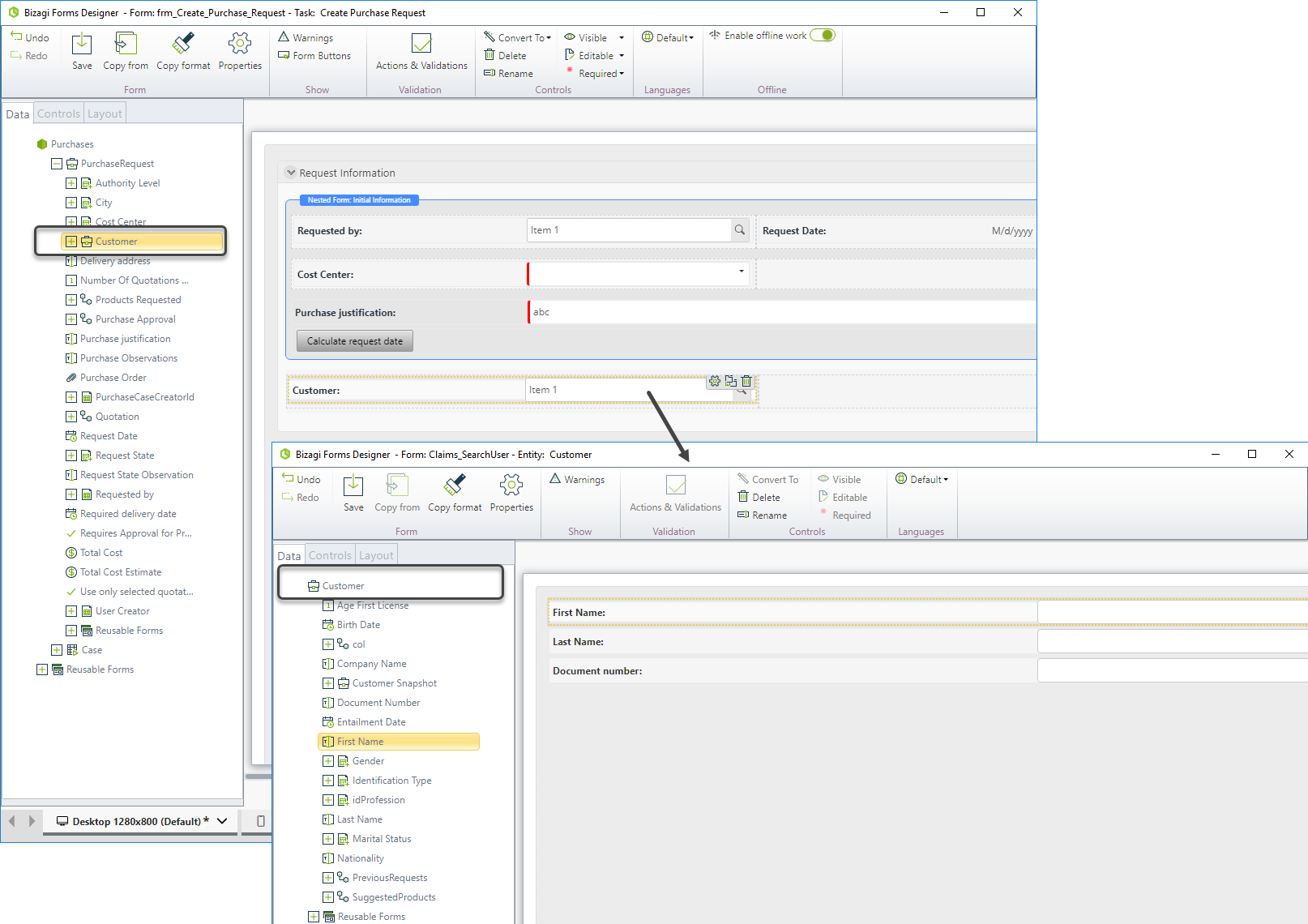Click search icon in Requested by field

(x=740, y=230)
